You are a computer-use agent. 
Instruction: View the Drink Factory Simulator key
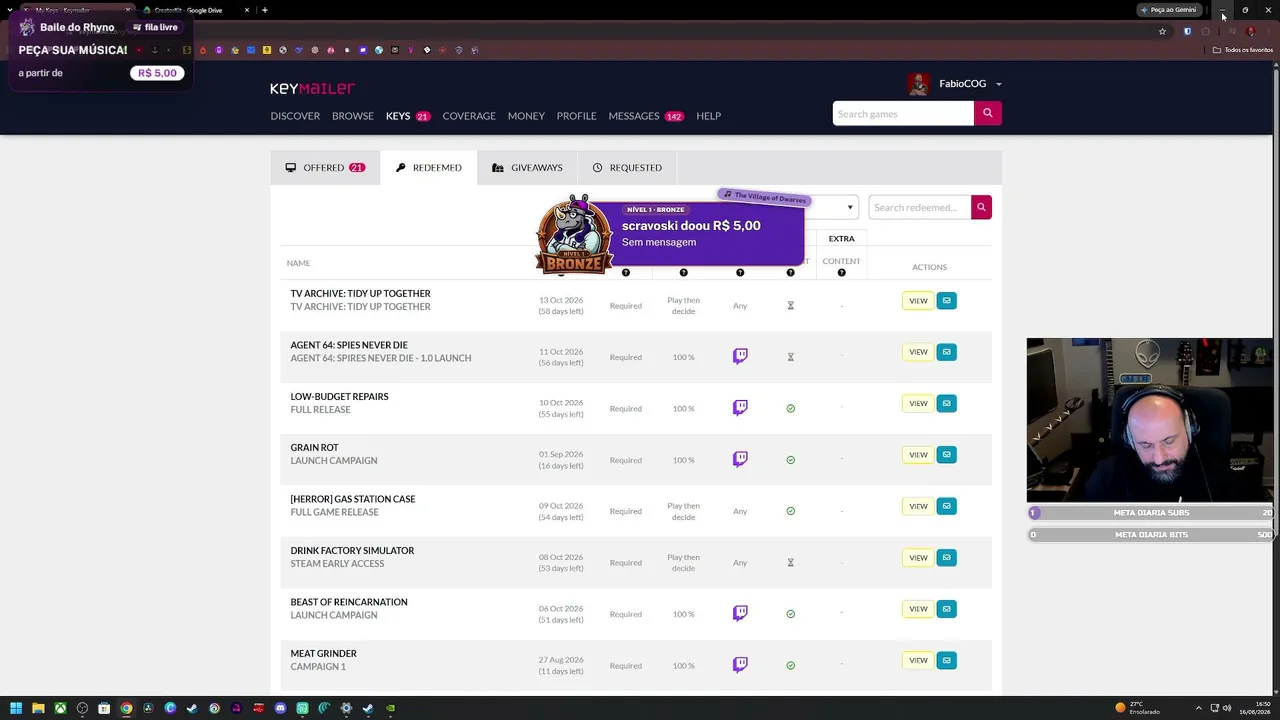coord(918,557)
